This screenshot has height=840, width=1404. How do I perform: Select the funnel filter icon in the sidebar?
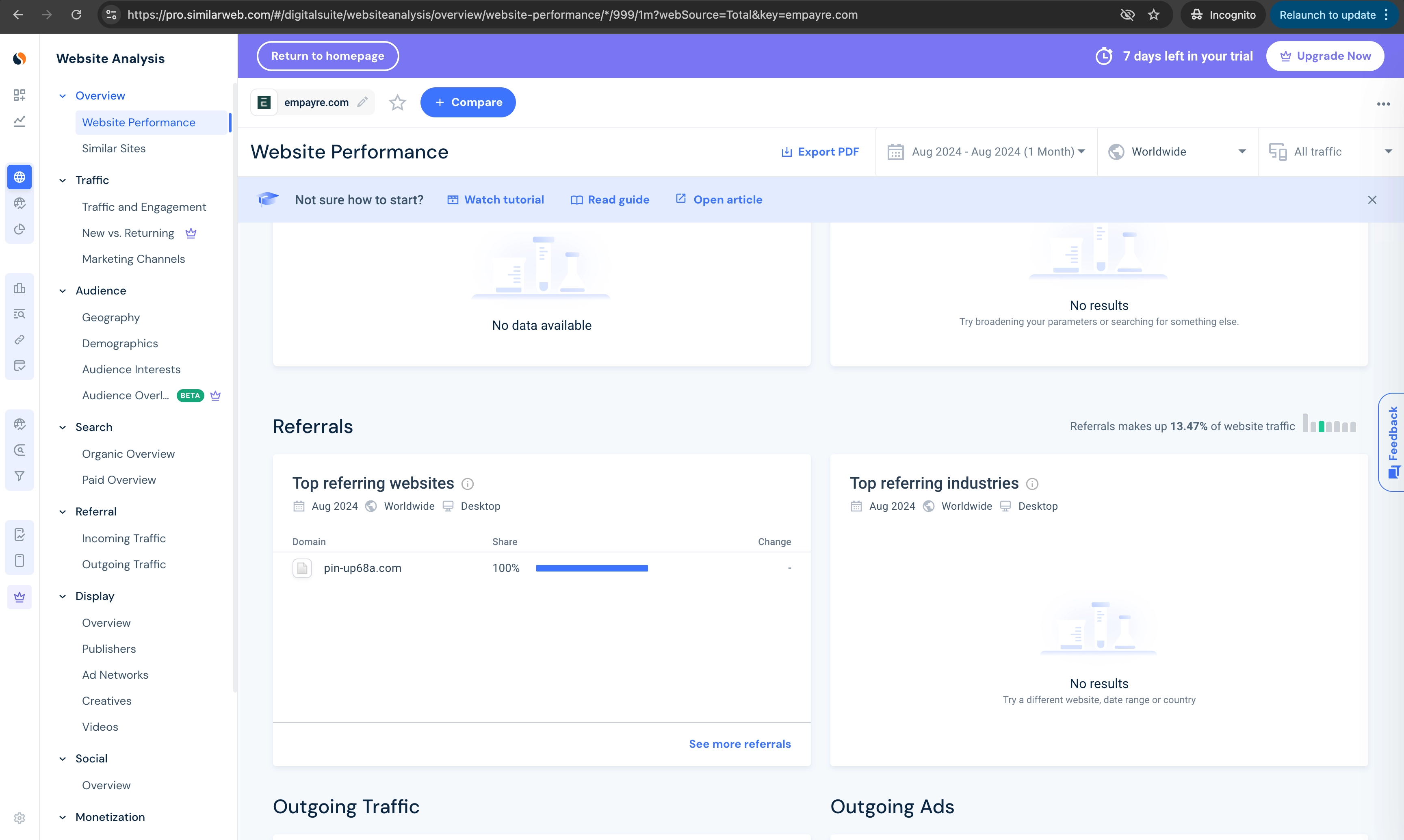(19, 476)
